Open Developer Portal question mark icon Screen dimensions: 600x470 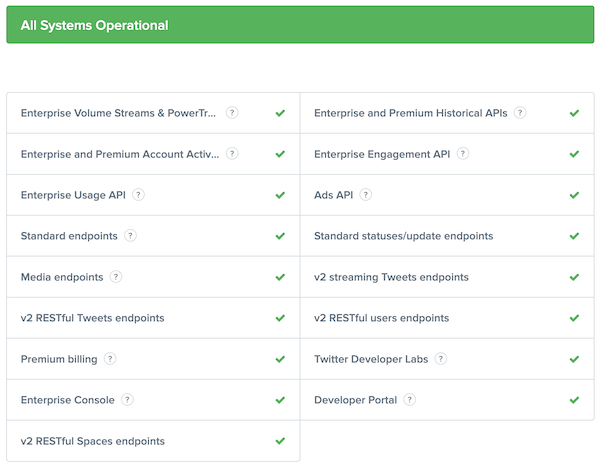click(x=409, y=400)
